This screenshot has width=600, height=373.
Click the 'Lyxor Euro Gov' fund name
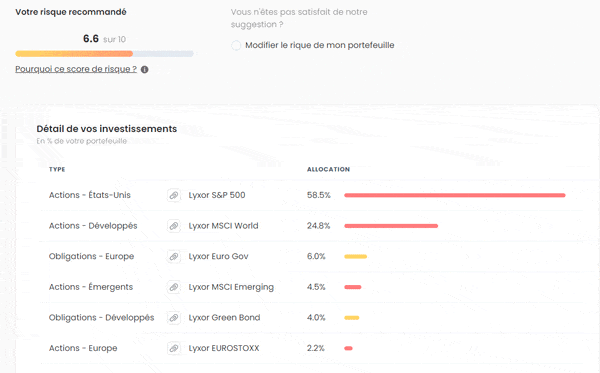218,256
